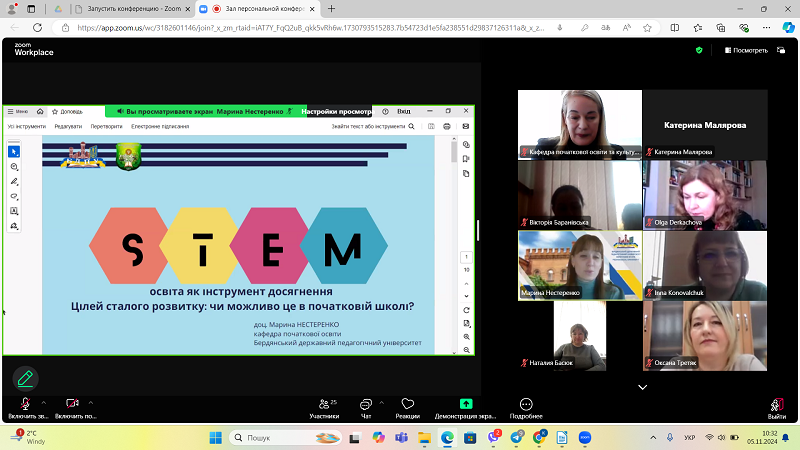Viewport: 800px width, 450px height.
Task: Zoom out on the PDF page
Action: click(466, 350)
